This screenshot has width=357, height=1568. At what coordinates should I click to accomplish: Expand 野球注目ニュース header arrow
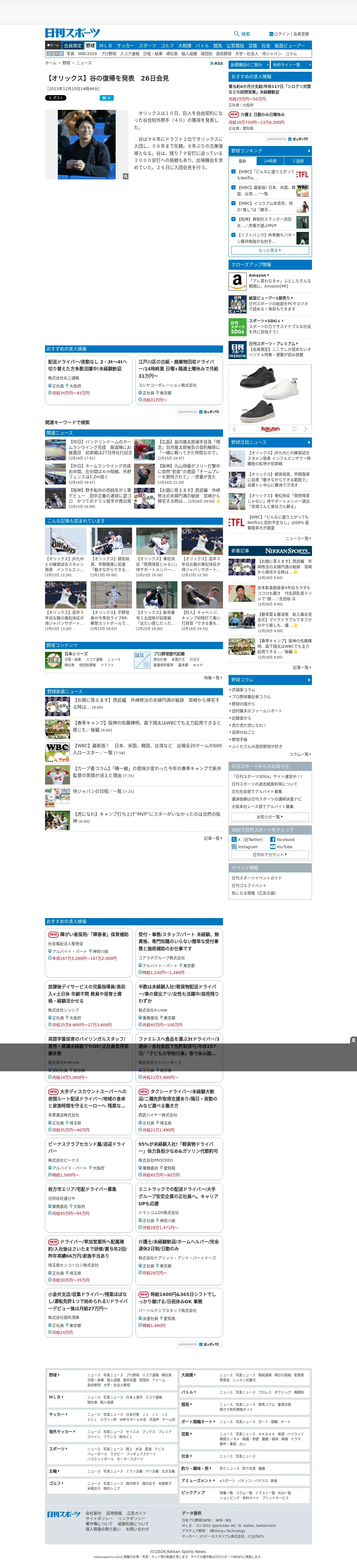pyautogui.click(x=308, y=442)
